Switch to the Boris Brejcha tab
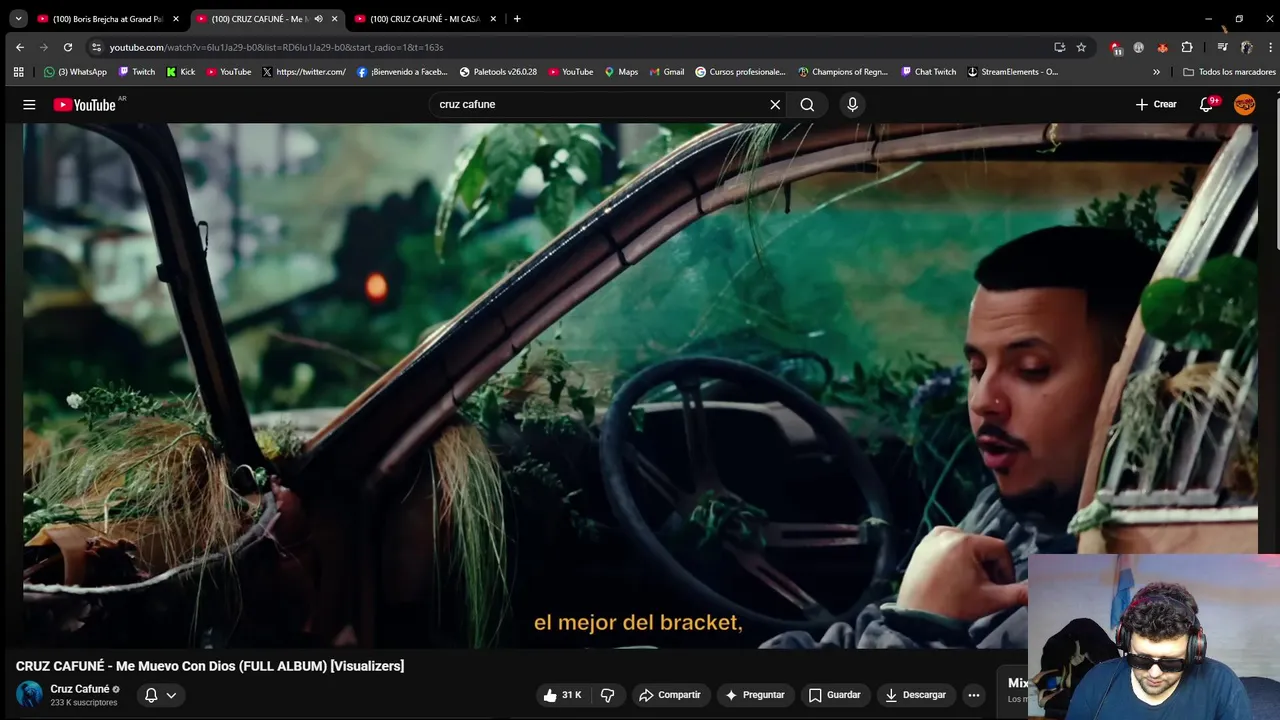Screen dimensions: 1280x720 pyautogui.click(x=108, y=18)
